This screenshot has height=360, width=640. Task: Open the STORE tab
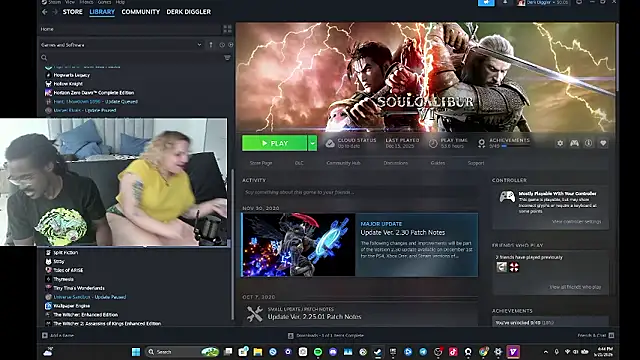pos(73,12)
